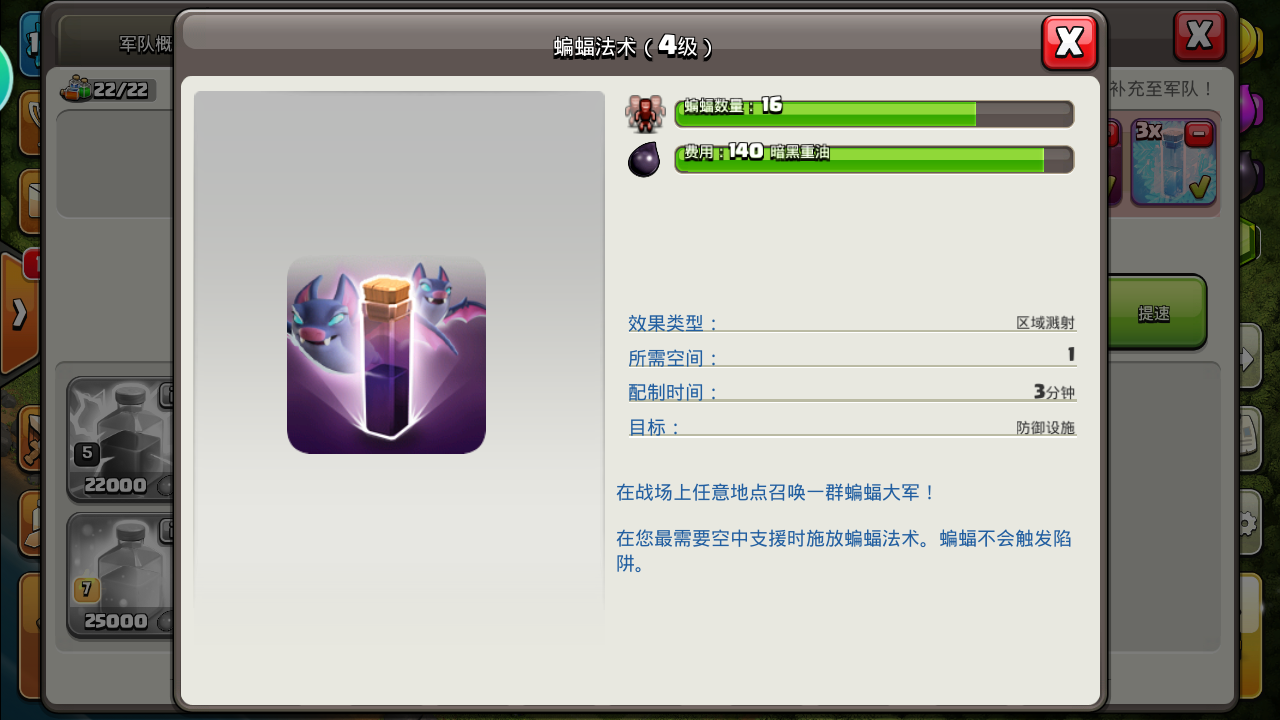Click the bat quantity icon
This screenshot has height=720, width=1280.
point(645,113)
